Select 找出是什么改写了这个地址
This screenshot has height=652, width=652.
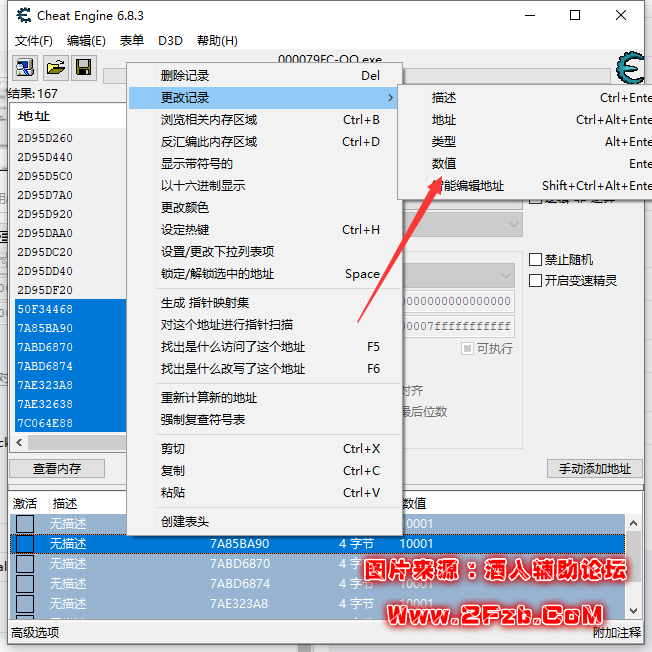264,369
